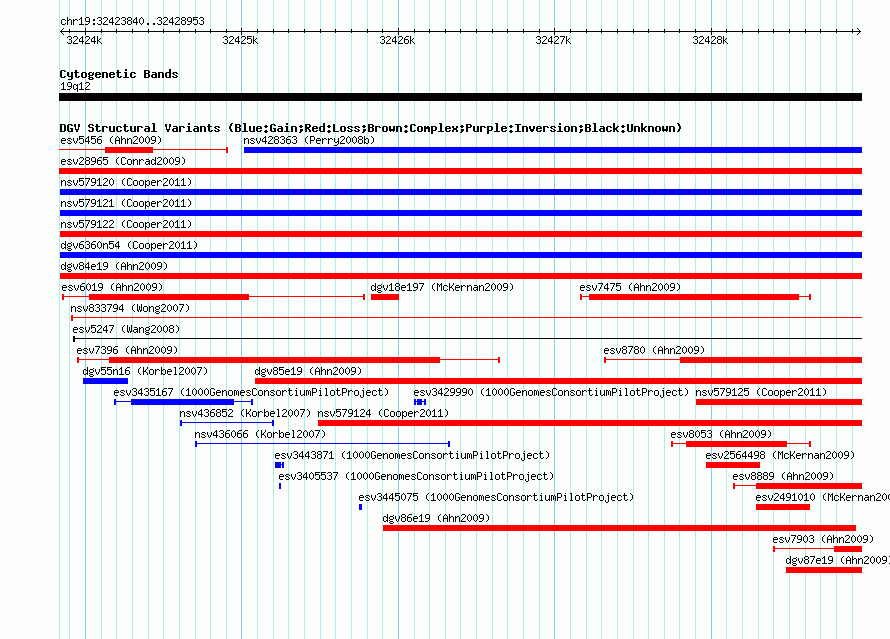The width and height of the screenshot is (890, 639).
Task: Click the 32427k ruler position label
Action: click(553, 40)
